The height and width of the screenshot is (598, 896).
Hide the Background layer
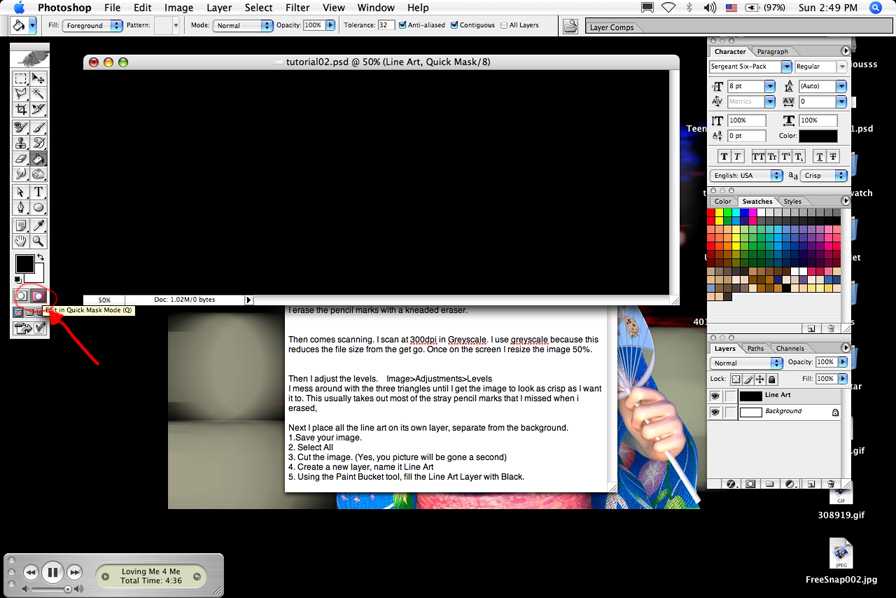click(x=715, y=412)
